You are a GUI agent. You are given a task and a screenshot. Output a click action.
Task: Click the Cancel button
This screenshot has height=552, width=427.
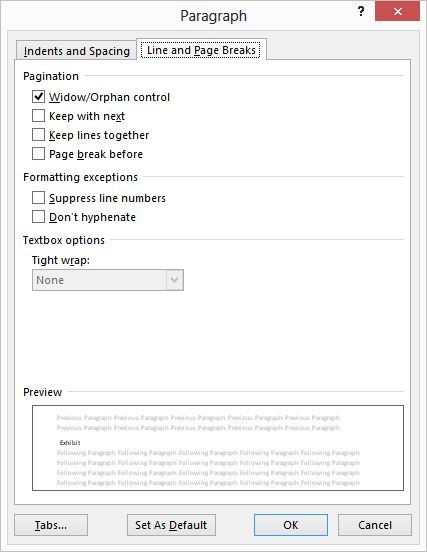(x=375, y=525)
